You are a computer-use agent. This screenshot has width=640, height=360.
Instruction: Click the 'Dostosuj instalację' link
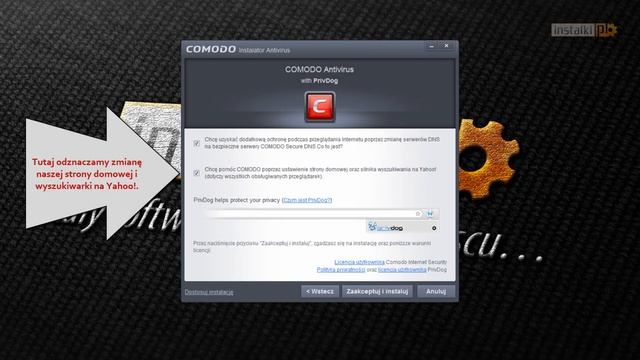(x=209, y=292)
